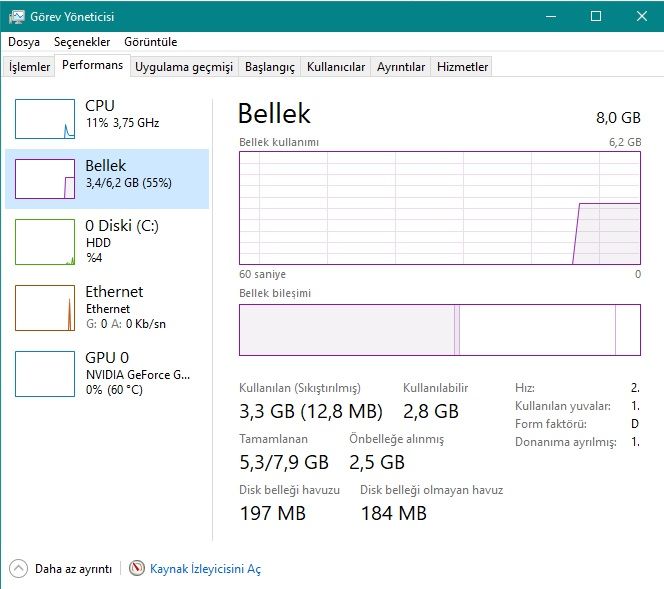Switch to the Başlangıç tab

pos(270,67)
